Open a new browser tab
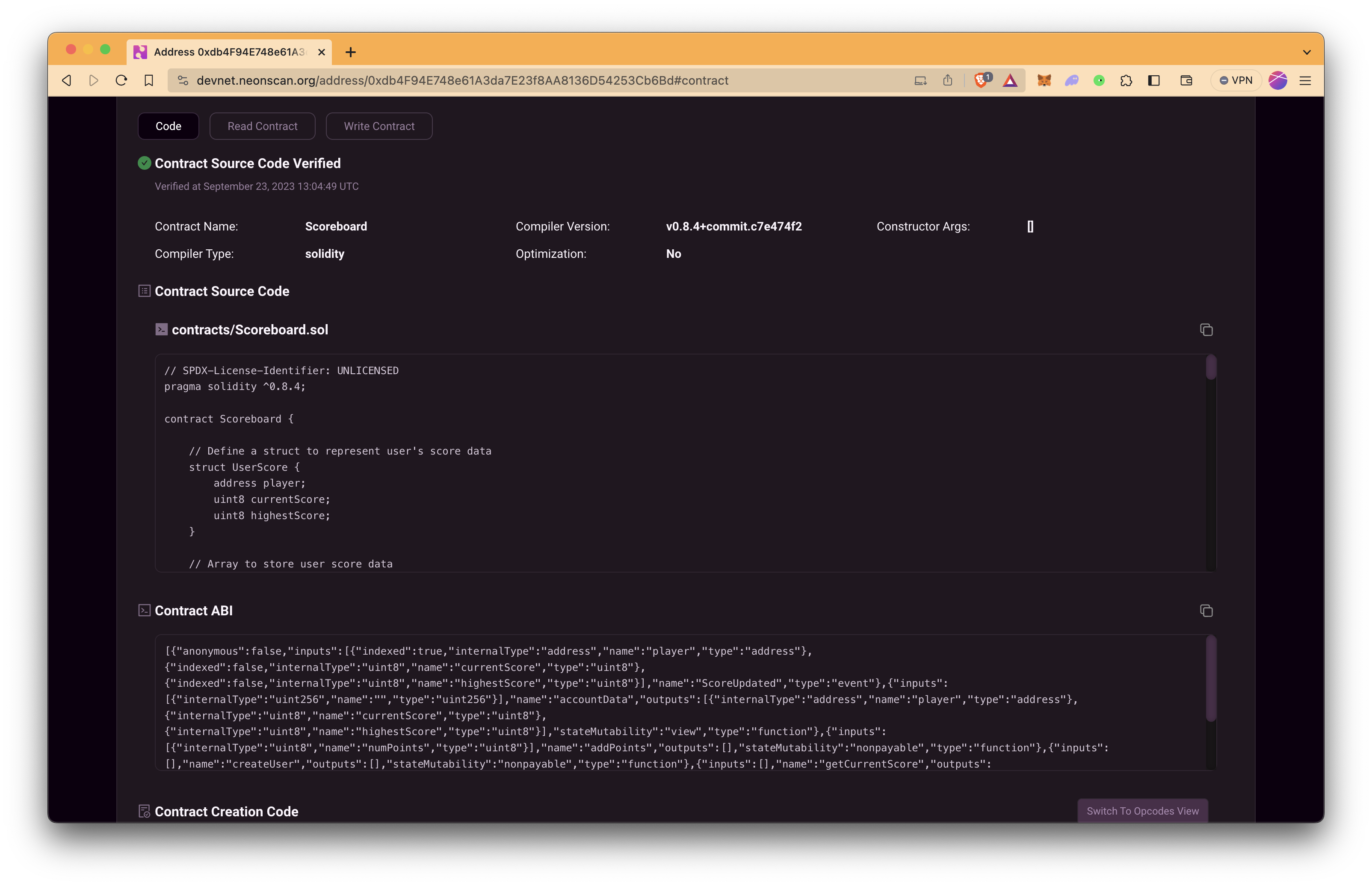The height and width of the screenshot is (886, 1372). (x=350, y=52)
